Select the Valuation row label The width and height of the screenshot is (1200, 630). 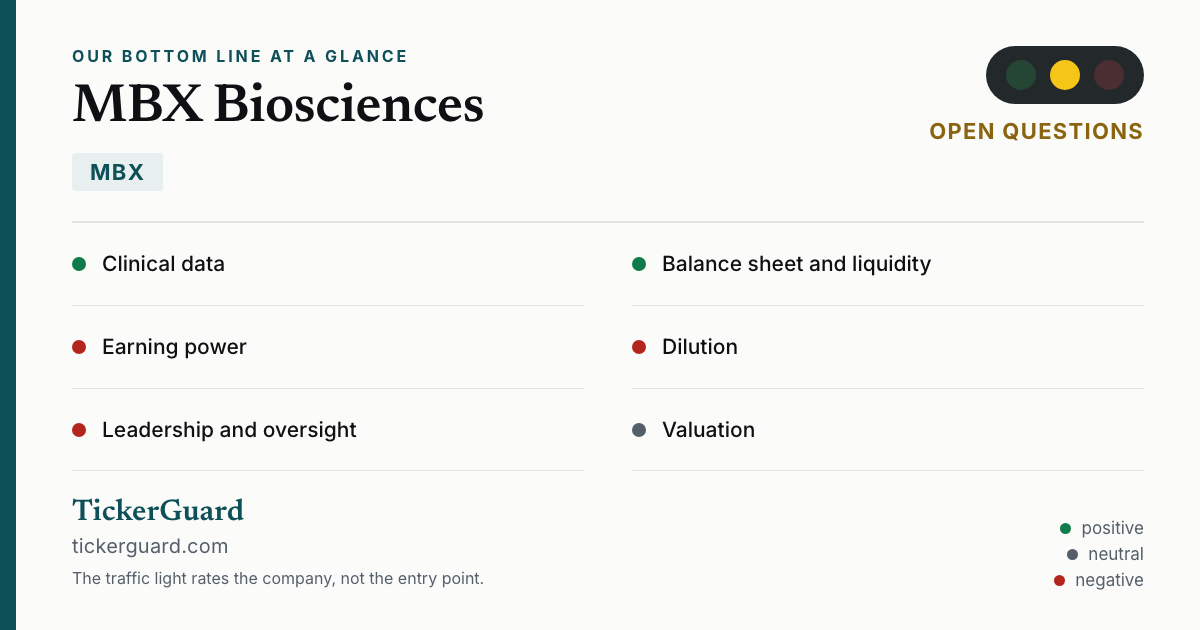(708, 430)
